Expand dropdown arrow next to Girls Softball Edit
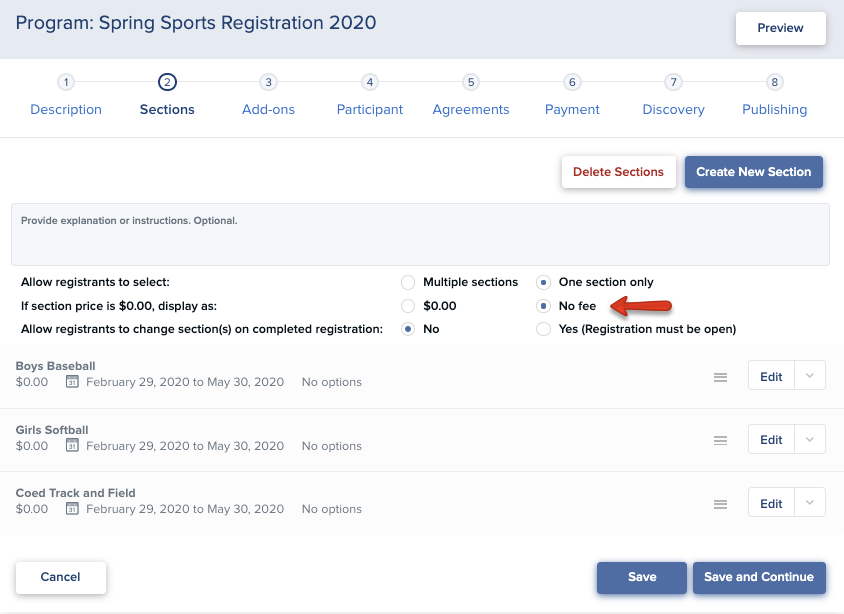Viewport: 844px width, 614px height. 810,439
